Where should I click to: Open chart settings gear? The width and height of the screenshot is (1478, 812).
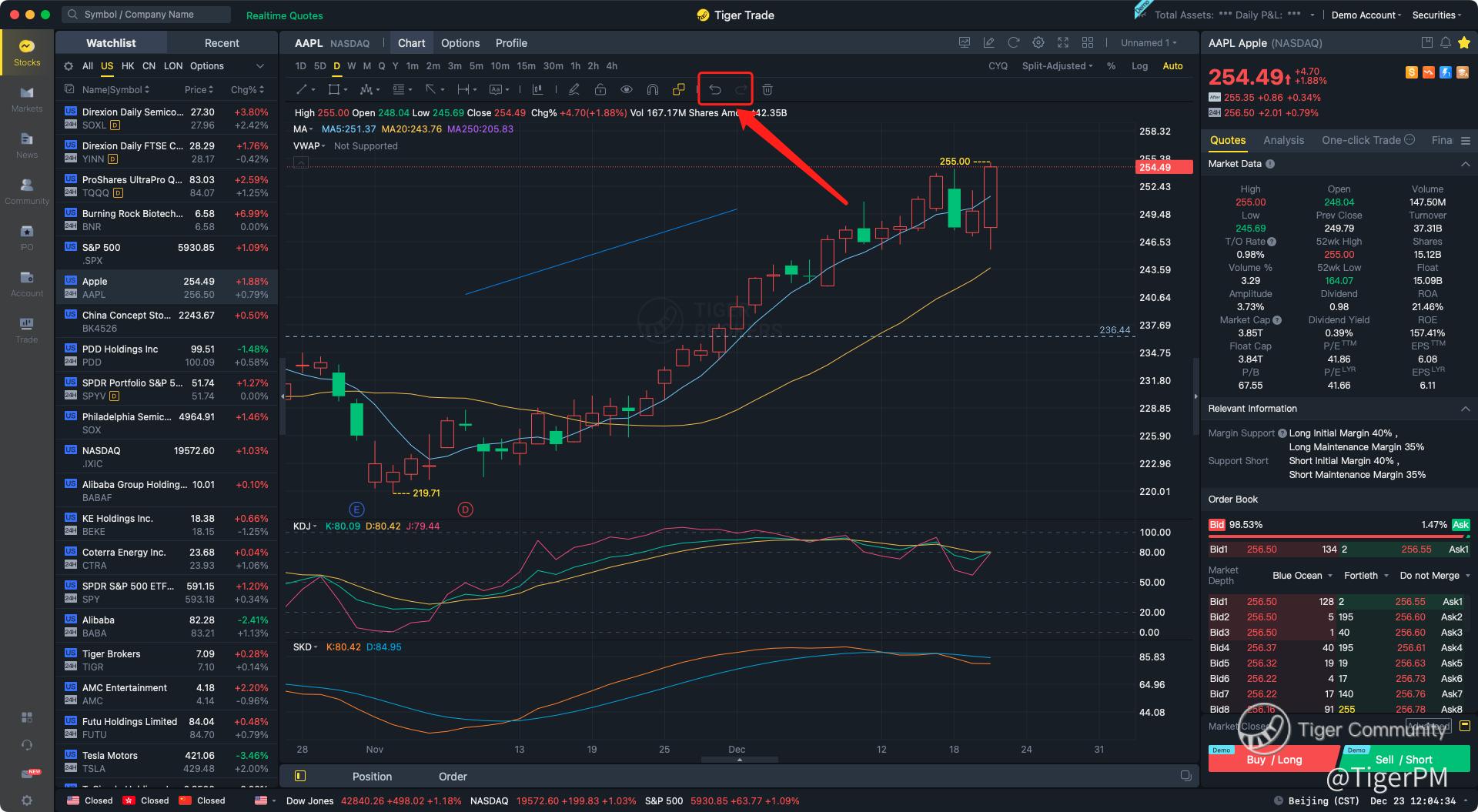(x=1038, y=42)
